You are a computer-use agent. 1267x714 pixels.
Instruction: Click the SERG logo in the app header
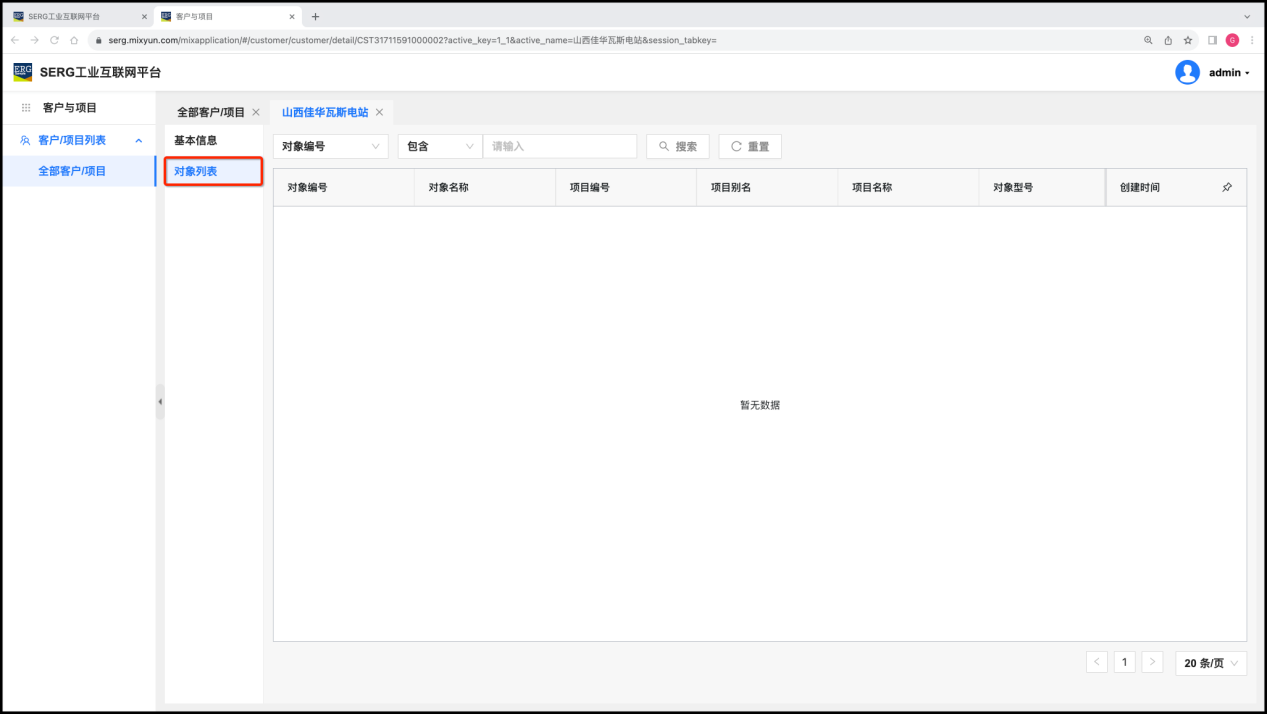(22, 72)
